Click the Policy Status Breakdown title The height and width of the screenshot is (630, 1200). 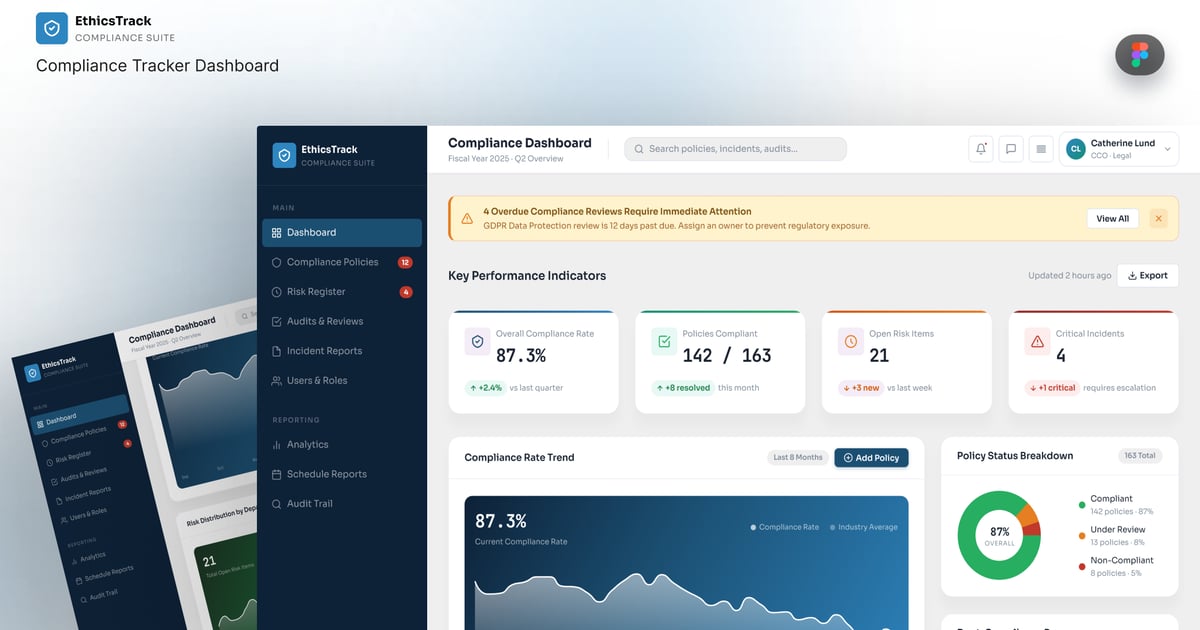click(x=1015, y=455)
